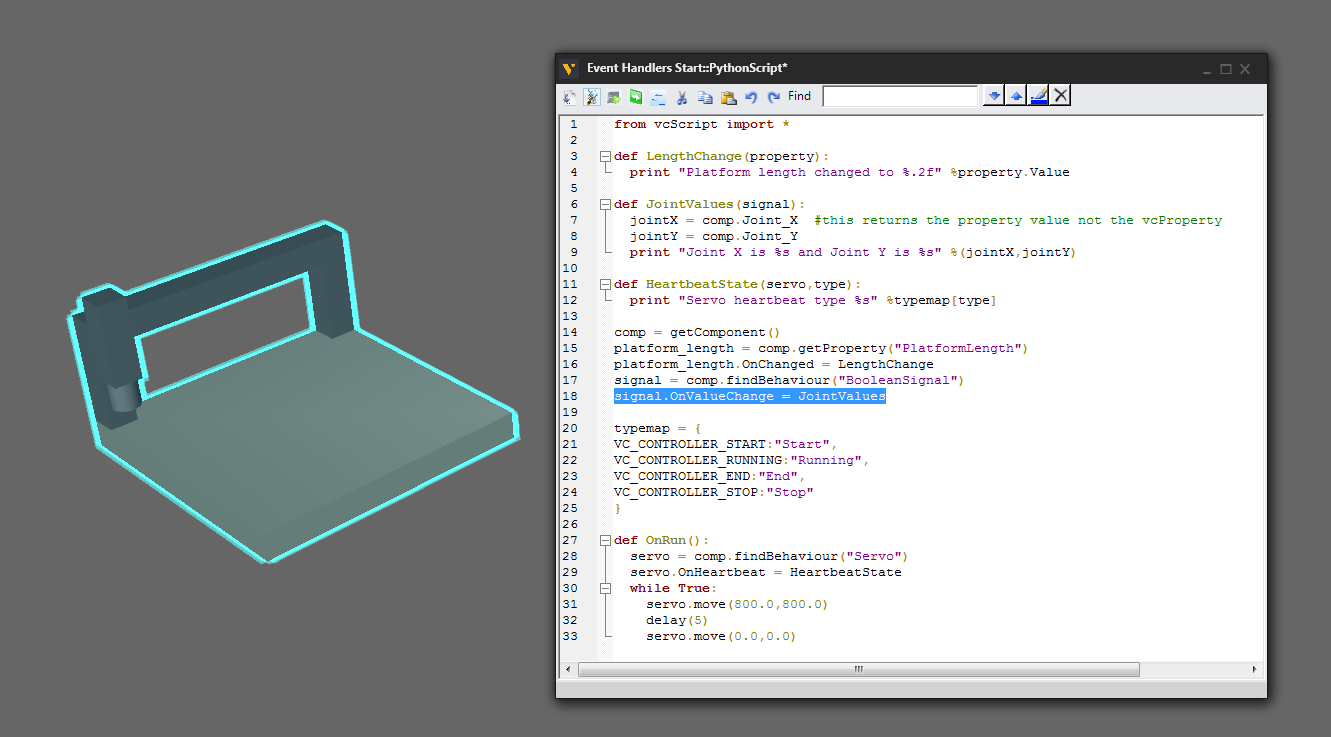Click the line "comp = getComponent()"
This screenshot has width=1331, height=737.
coord(696,332)
